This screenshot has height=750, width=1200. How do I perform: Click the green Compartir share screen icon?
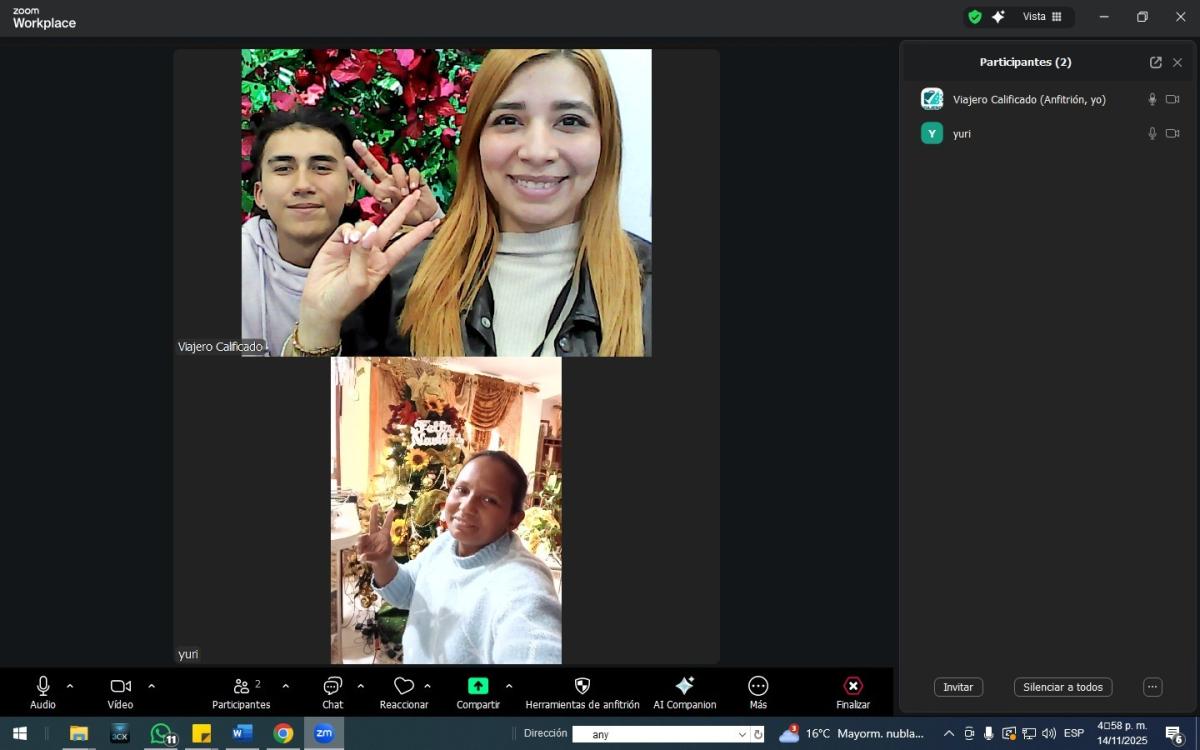pos(478,686)
